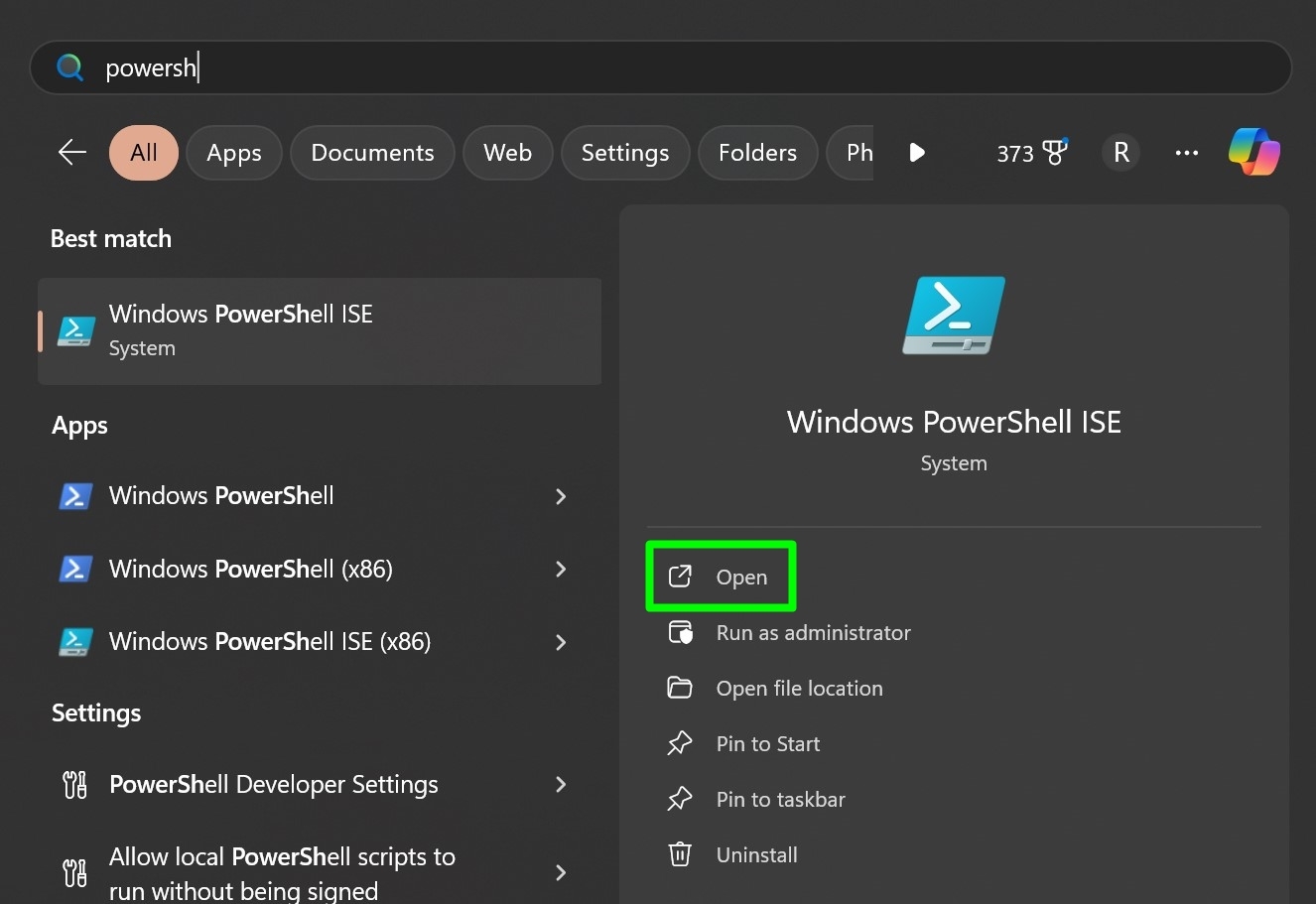This screenshot has height=904, width=1316.
Task: Click the large PowerShell ISE preview icon
Action: pyautogui.click(x=954, y=316)
